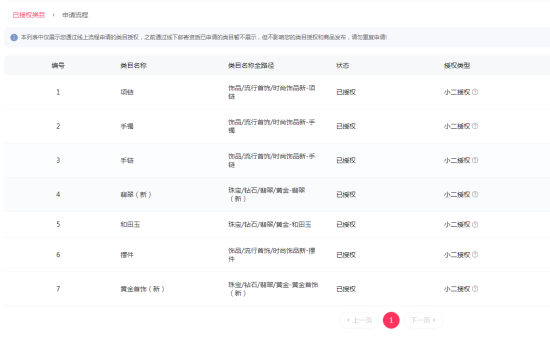
Task: Open the help icon in the 摆件 row
Action: [475, 255]
